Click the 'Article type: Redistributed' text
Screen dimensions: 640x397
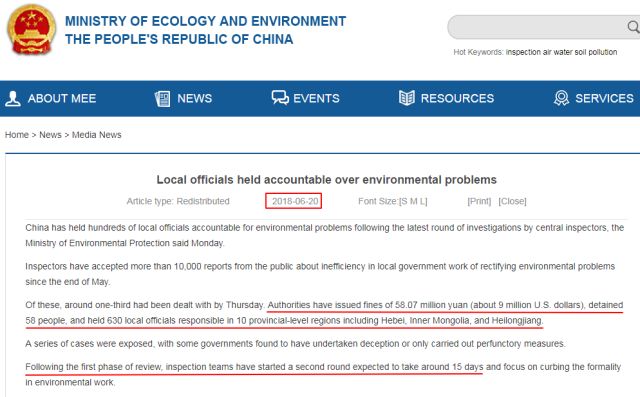click(178, 201)
